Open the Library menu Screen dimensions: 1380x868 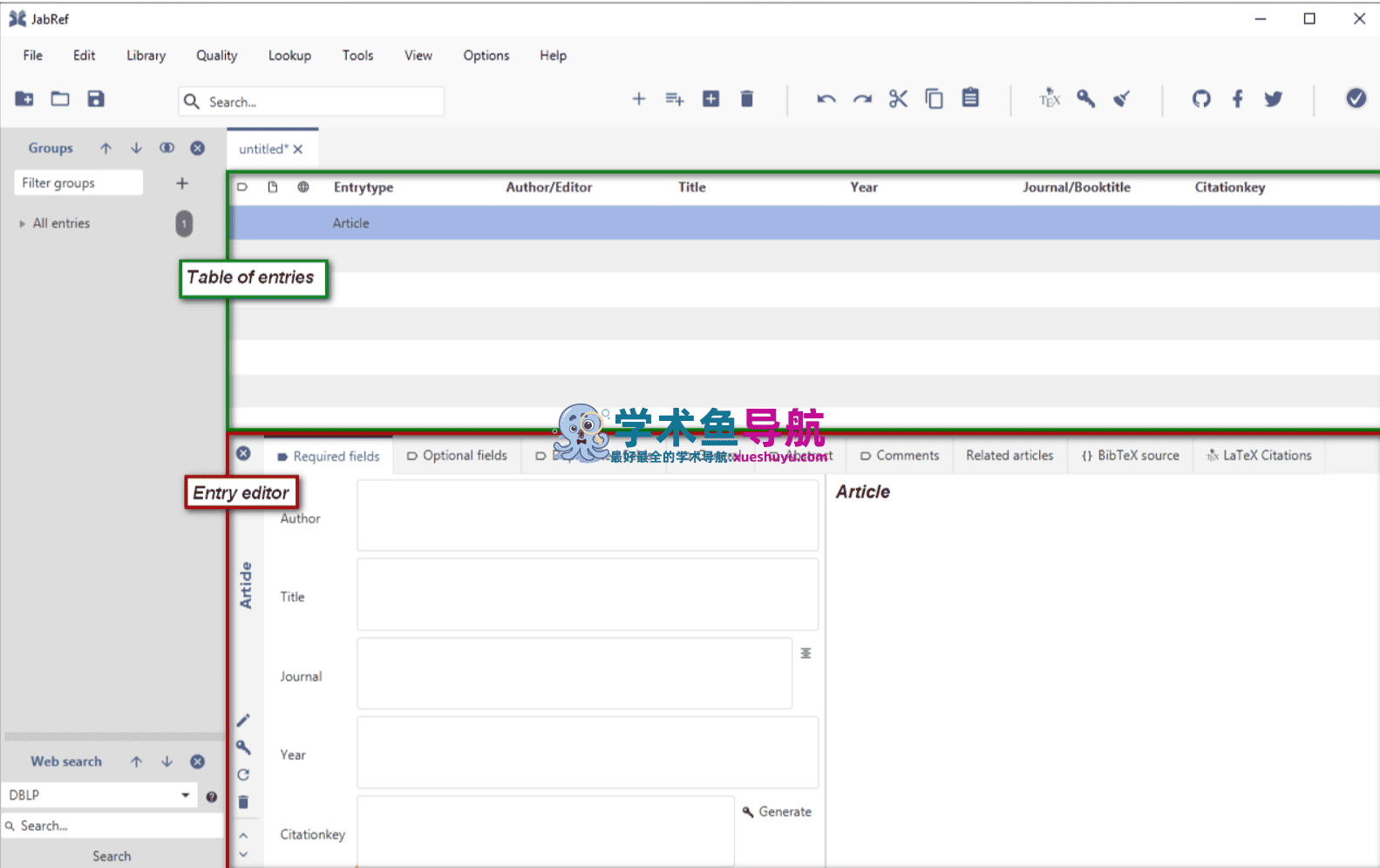(146, 56)
